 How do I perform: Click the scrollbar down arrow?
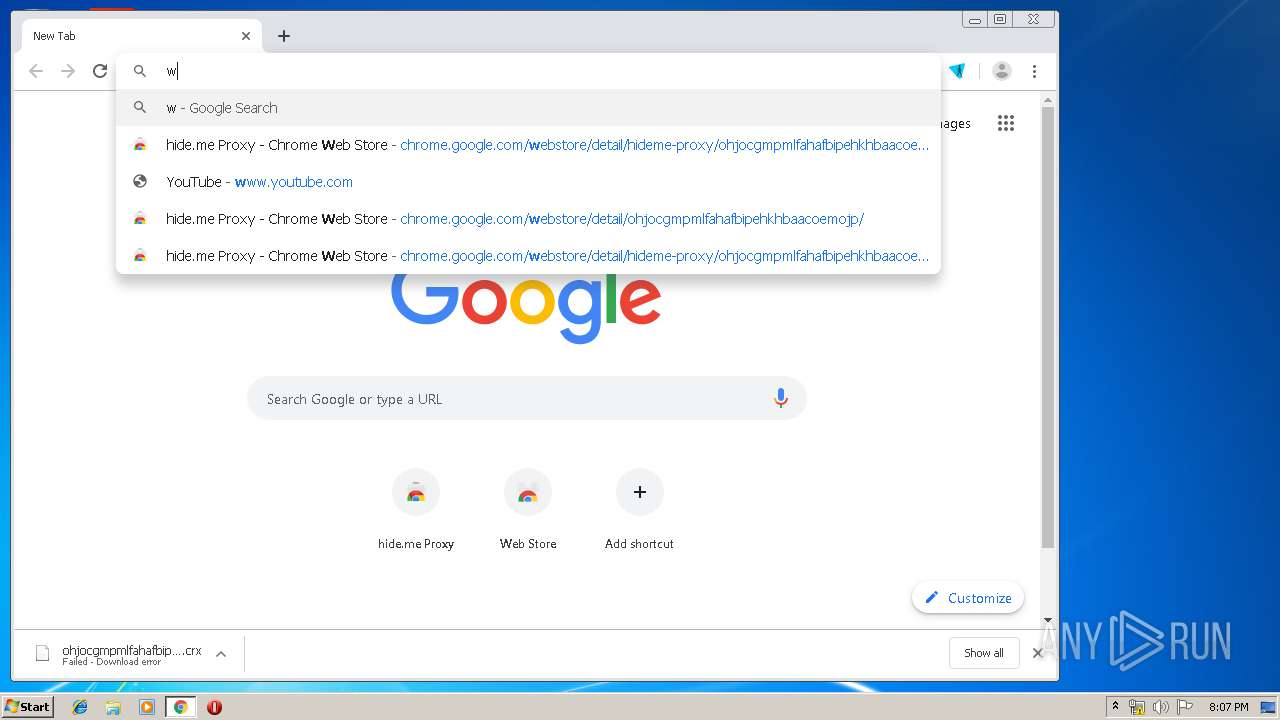coord(1048,621)
